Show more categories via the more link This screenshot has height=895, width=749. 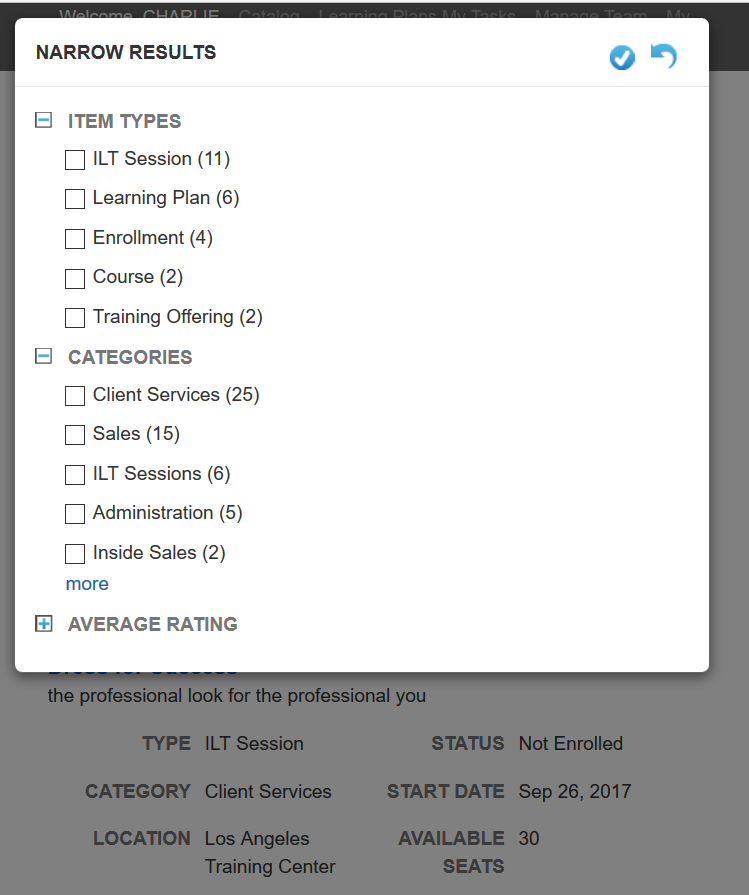[x=87, y=584]
